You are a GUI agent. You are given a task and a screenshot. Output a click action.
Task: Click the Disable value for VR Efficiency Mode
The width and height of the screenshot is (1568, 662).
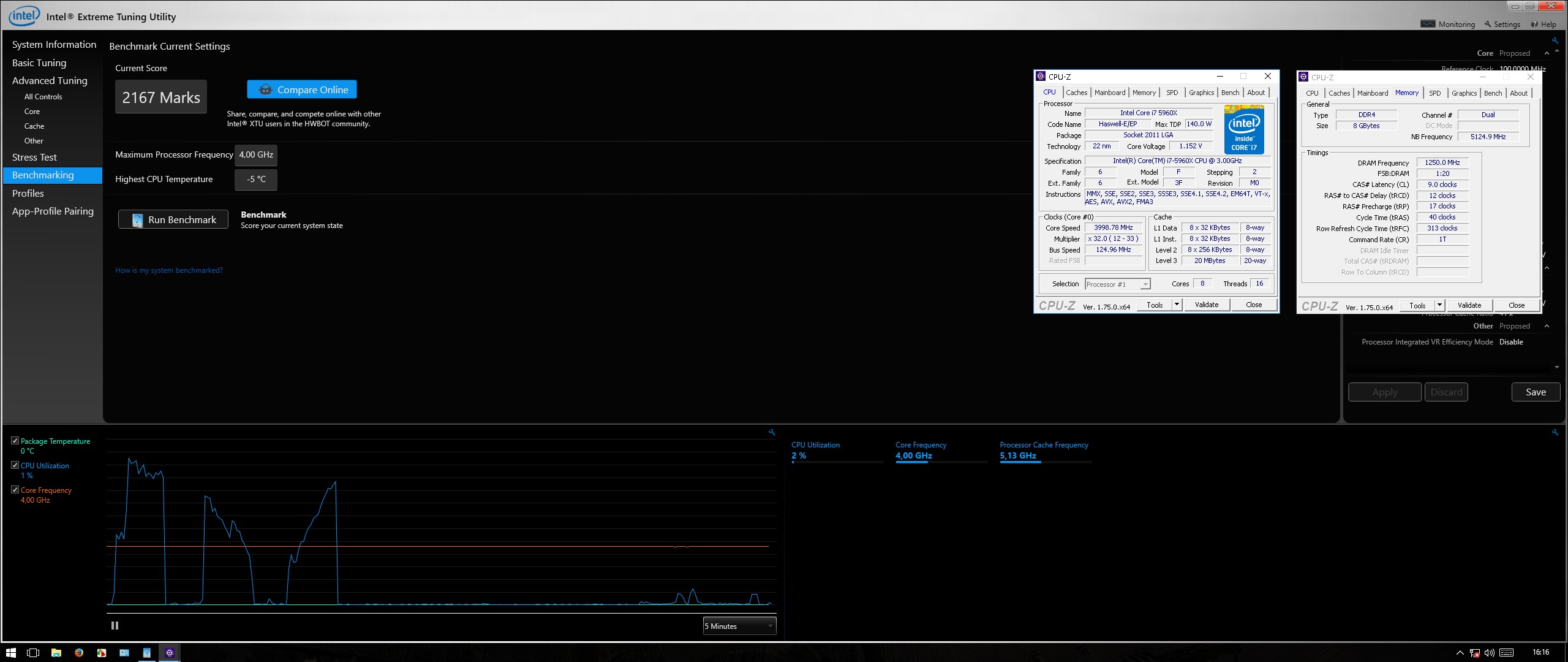pos(1511,342)
